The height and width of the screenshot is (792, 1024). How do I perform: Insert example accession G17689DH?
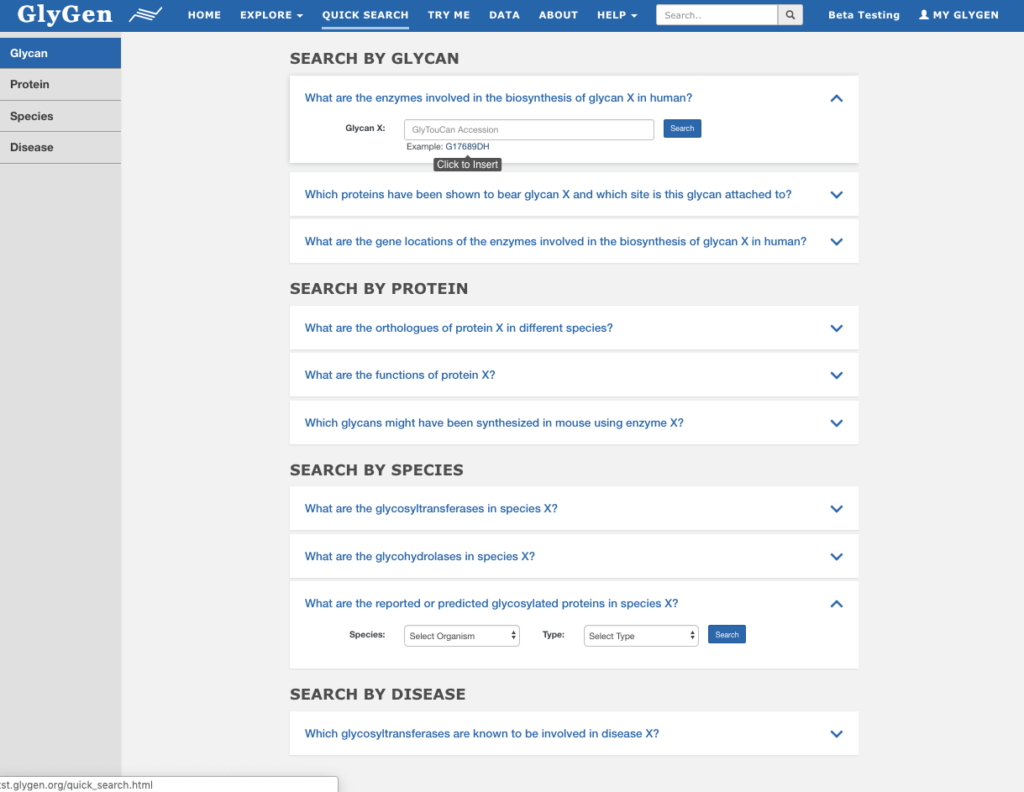click(x=467, y=147)
